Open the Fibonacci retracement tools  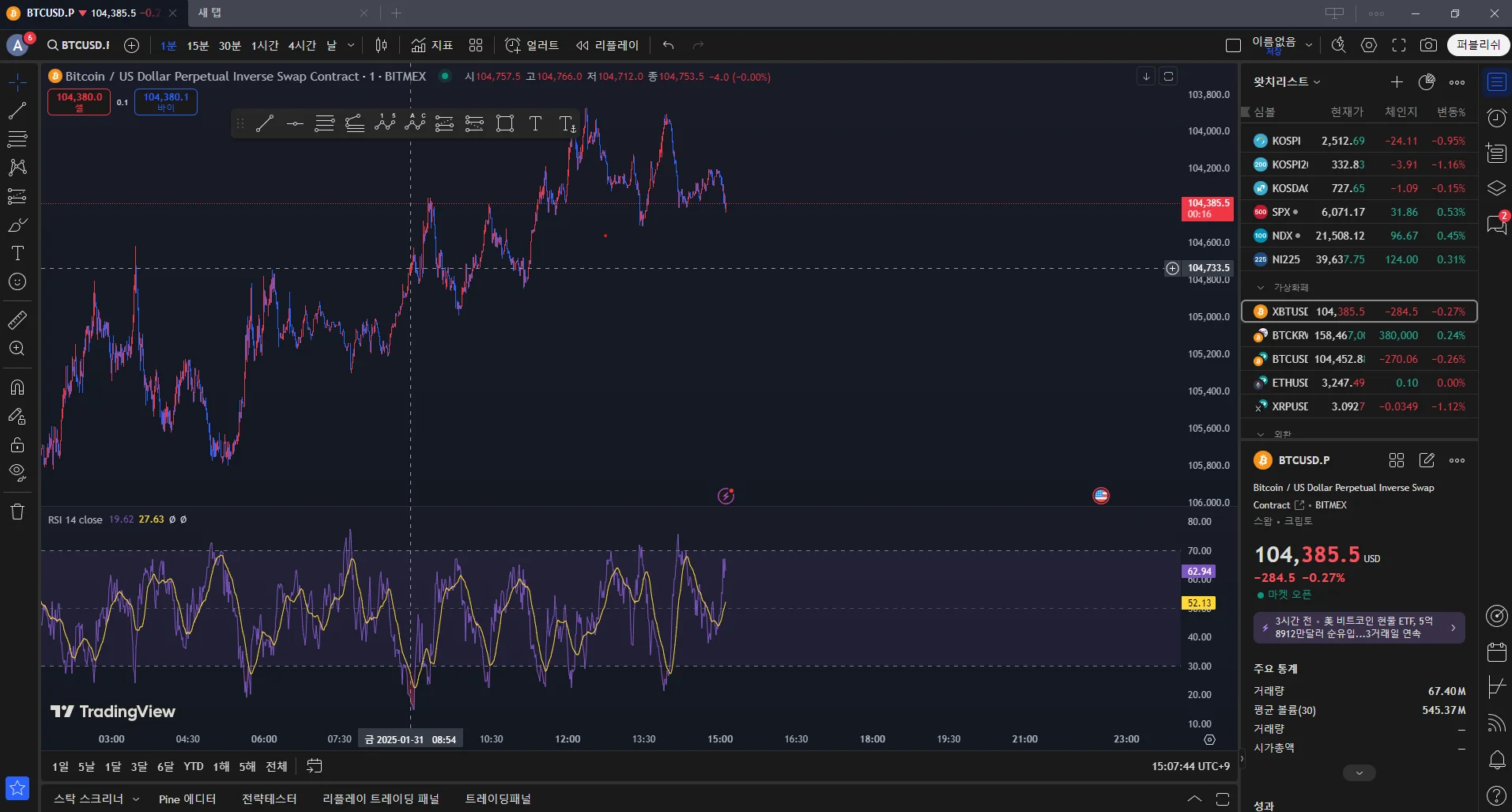(x=17, y=139)
